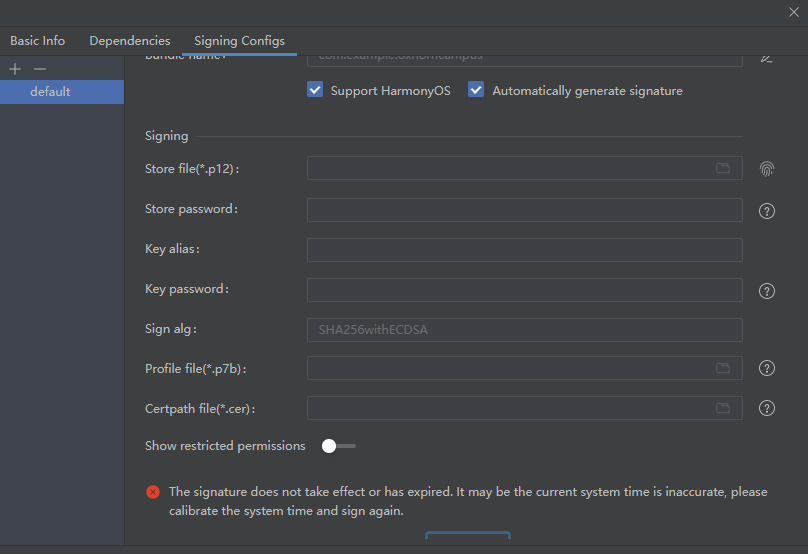Open help for Profile file (*.p7b)
This screenshot has height=554, width=808.
767,368
